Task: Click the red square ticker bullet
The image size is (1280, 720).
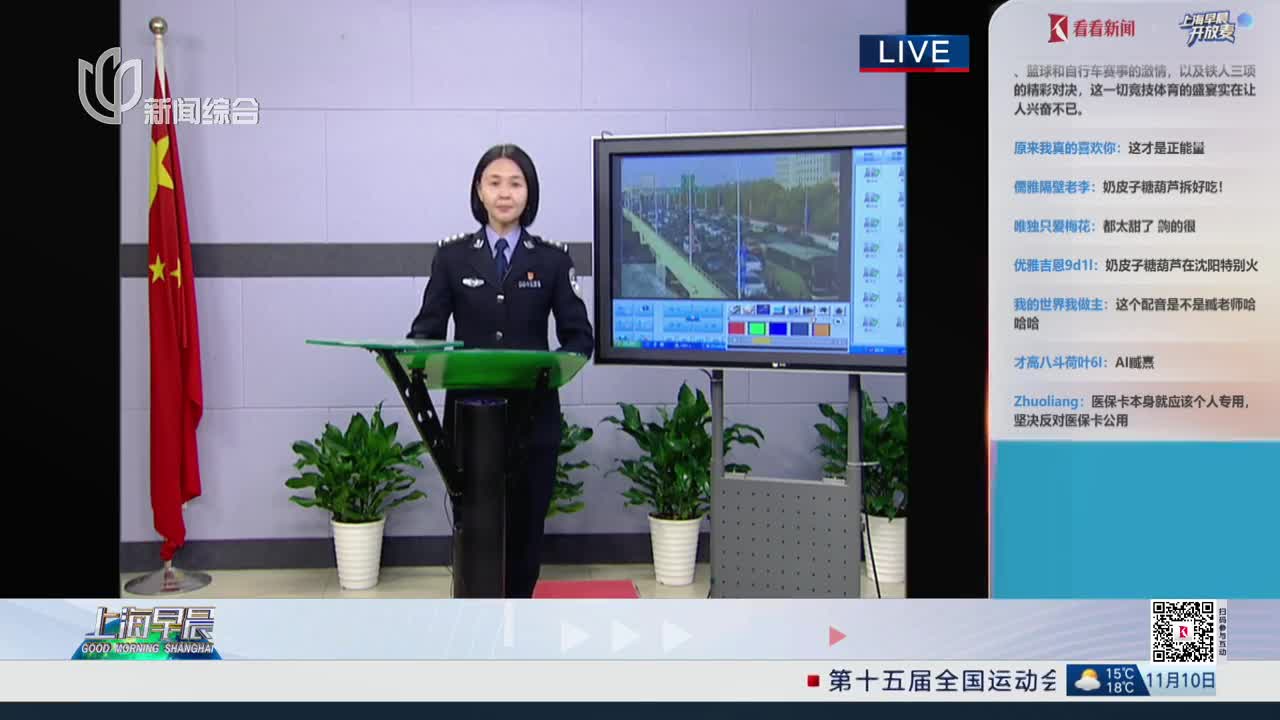Action: 813,682
